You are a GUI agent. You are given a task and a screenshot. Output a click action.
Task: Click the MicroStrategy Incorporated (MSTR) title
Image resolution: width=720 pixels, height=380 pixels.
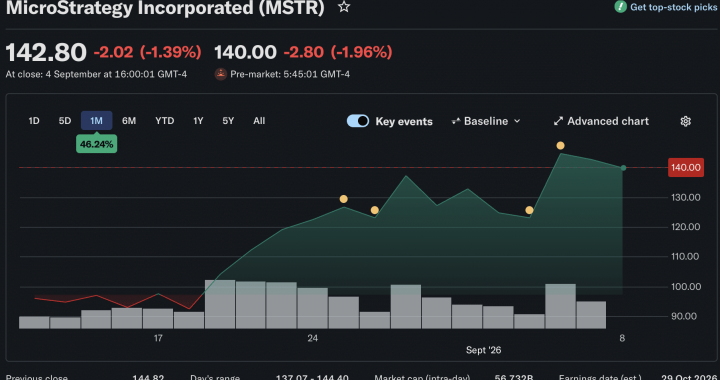[165, 7]
